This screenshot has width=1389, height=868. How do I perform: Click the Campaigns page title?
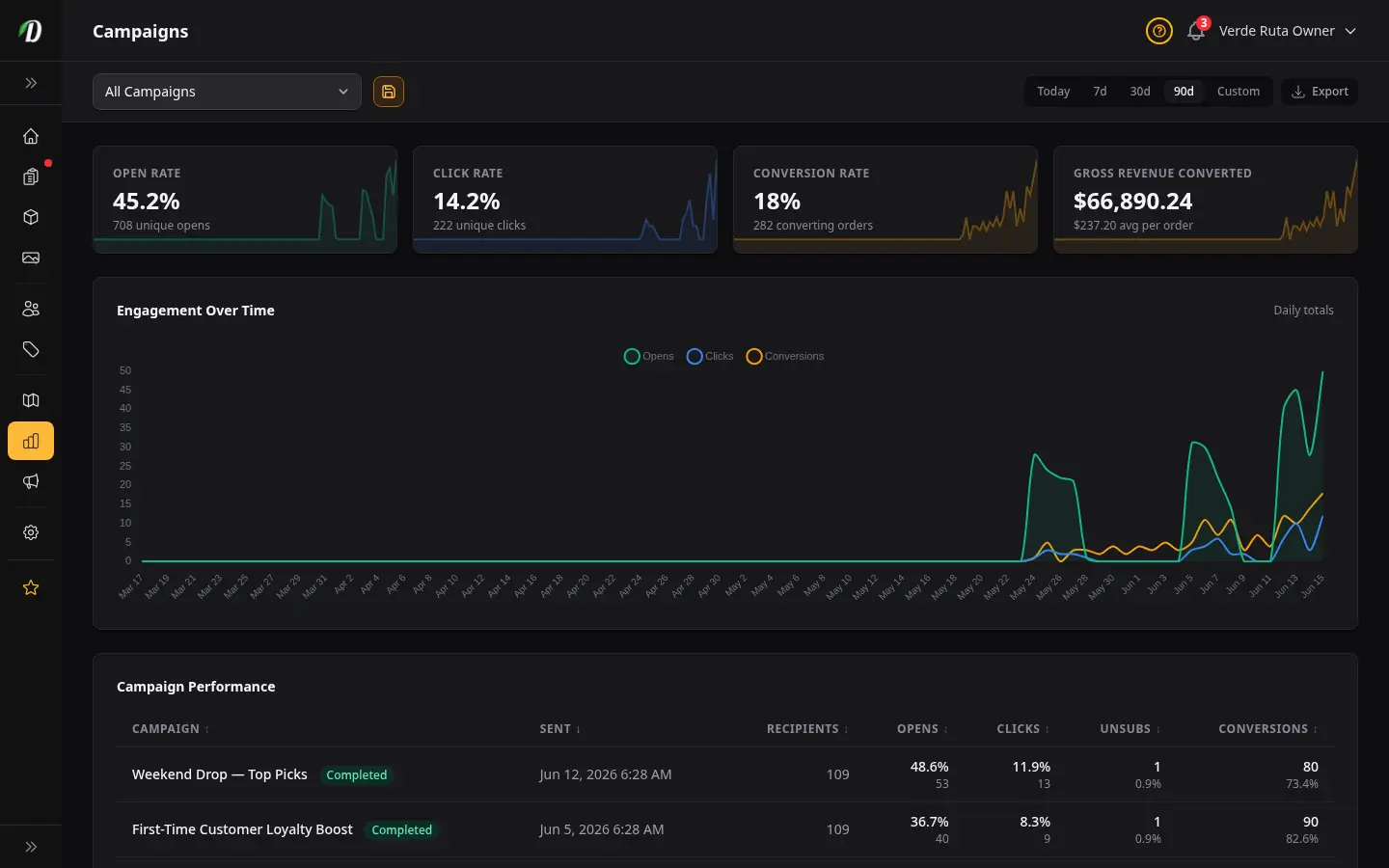pyautogui.click(x=141, y=31)
